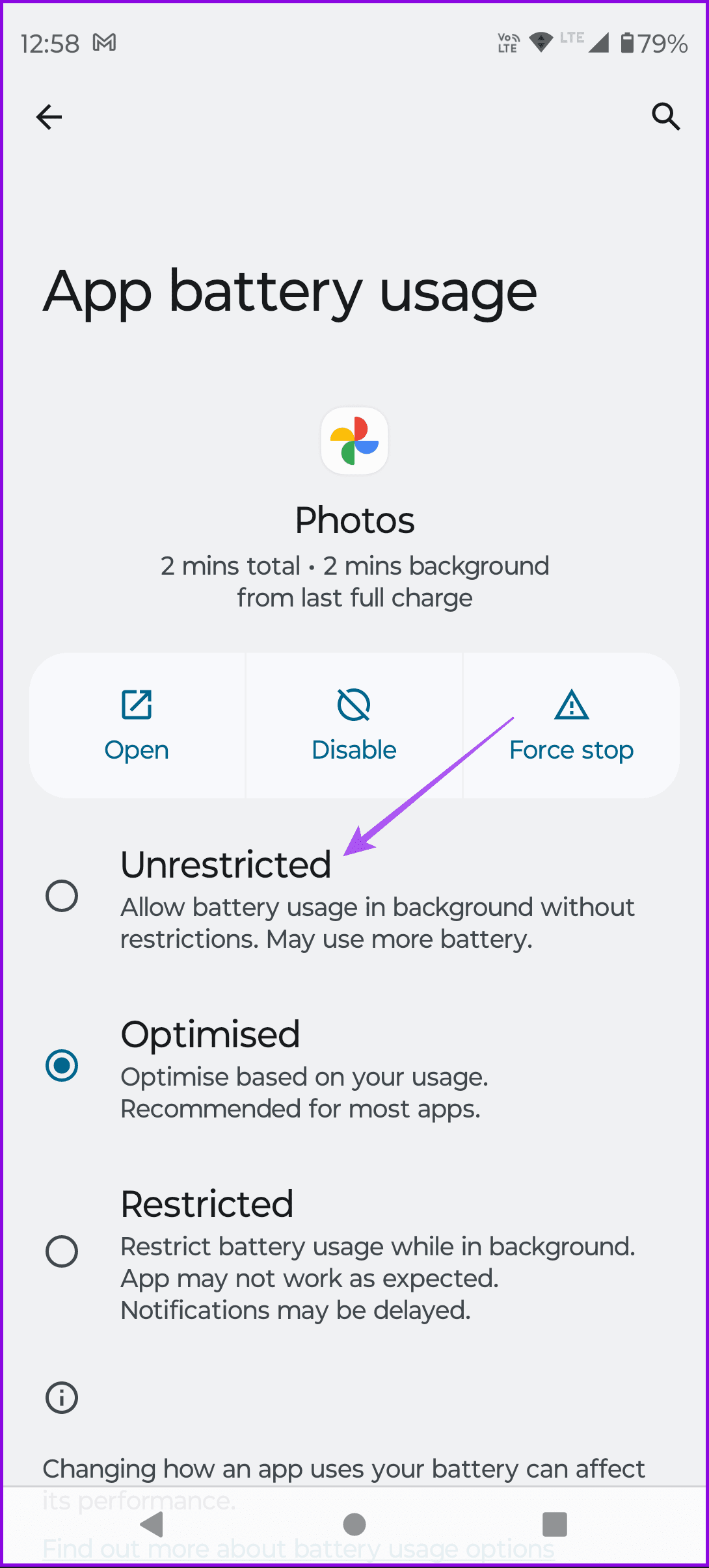
Task: Tap the info icon below Restricted
Action: (61, 1398)
